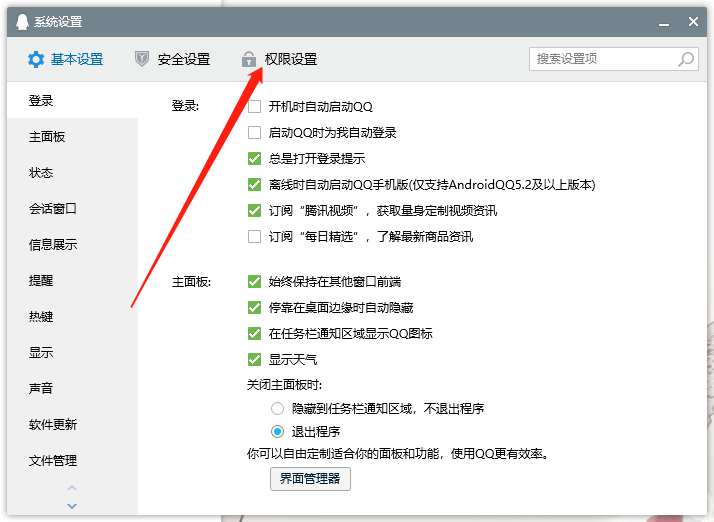Open 会话窗口 settings in sidebar

point(72,209)
